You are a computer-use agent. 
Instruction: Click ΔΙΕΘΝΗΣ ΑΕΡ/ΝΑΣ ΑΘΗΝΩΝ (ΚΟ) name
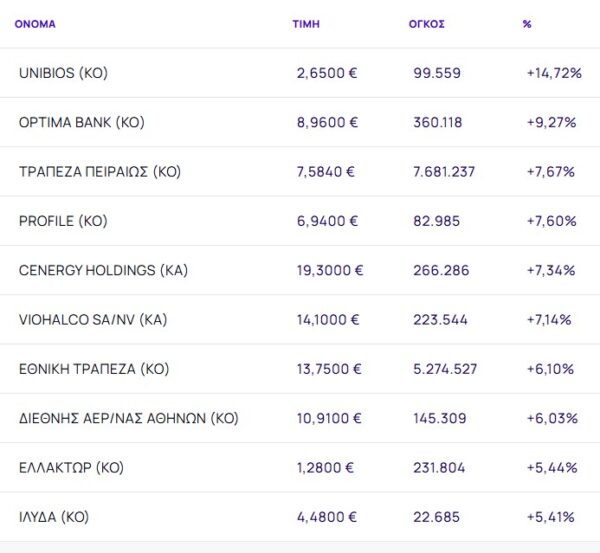pyautogui.click(x=129, y=418)
